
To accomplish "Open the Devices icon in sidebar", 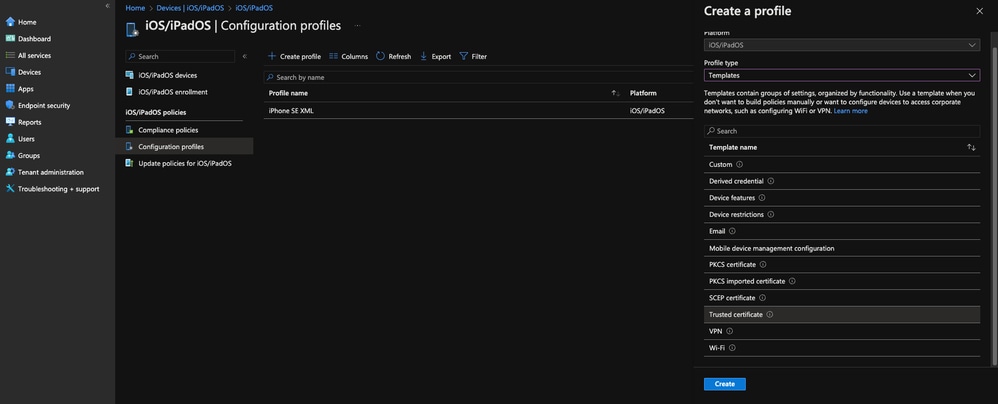I will (x=10, y=72).
